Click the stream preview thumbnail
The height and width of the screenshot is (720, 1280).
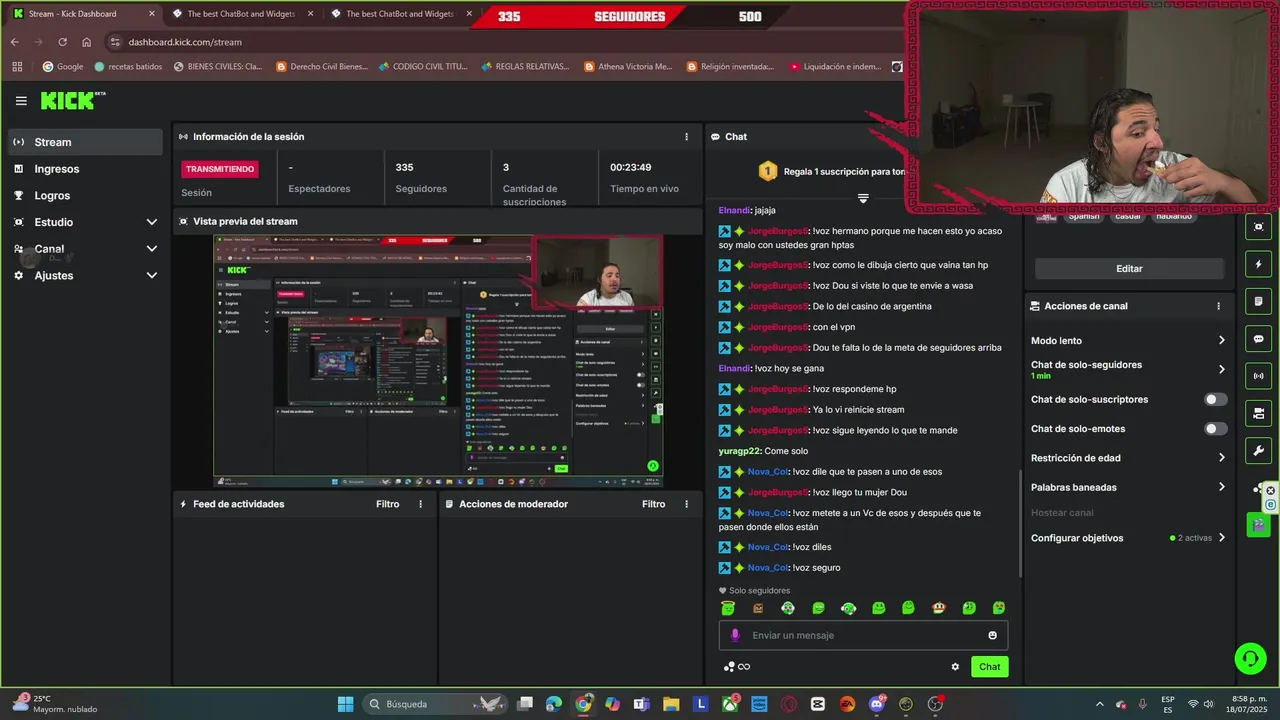438,361
